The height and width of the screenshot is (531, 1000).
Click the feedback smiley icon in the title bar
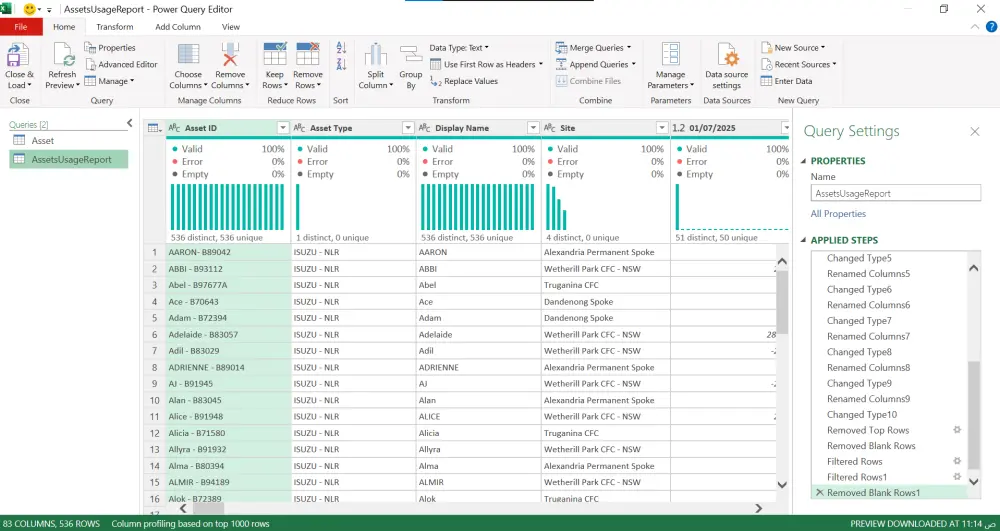(x=29, y=10)
